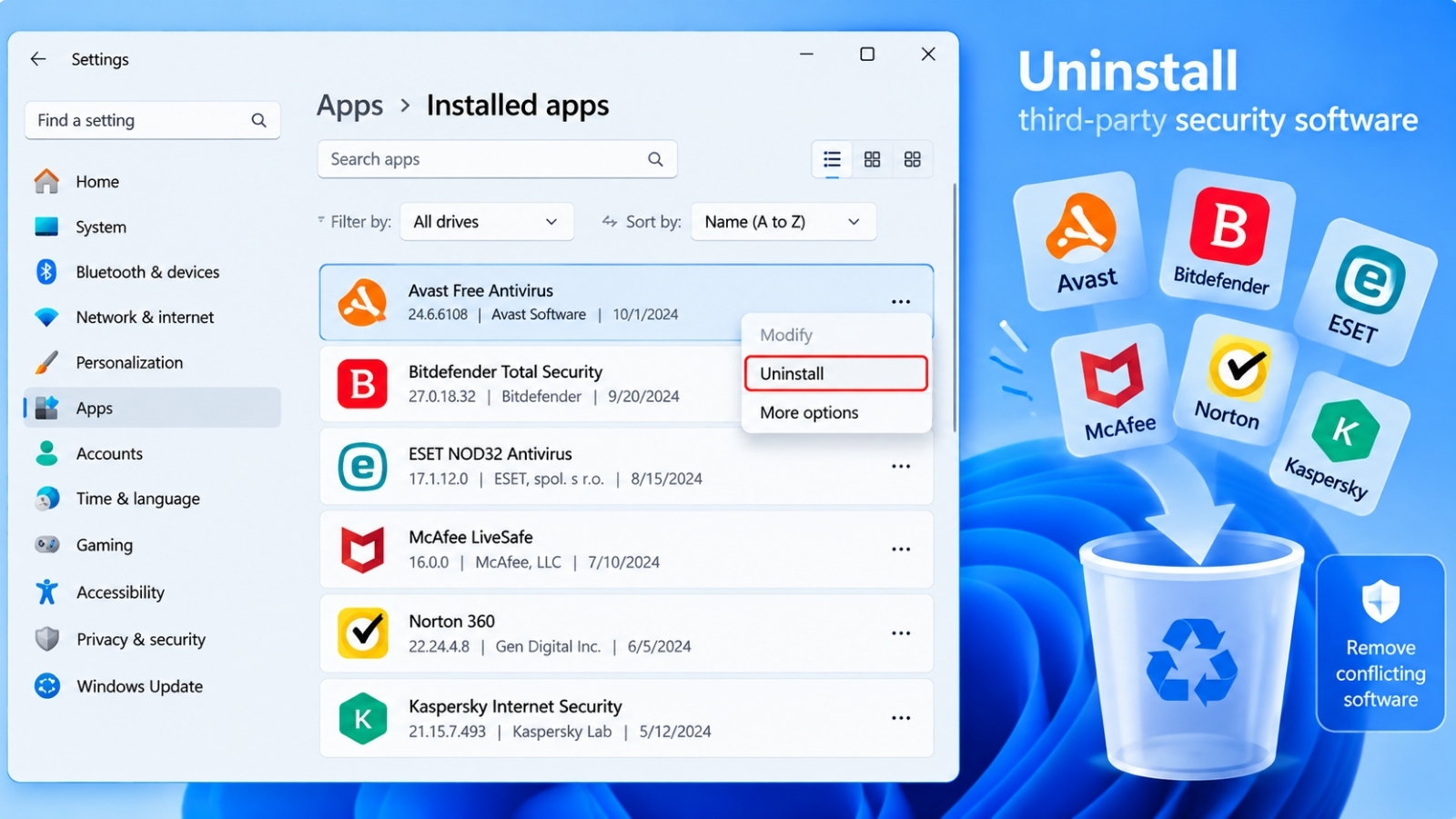
Task: Select the Bitdefender Total Security name
Action: (505, 371)
